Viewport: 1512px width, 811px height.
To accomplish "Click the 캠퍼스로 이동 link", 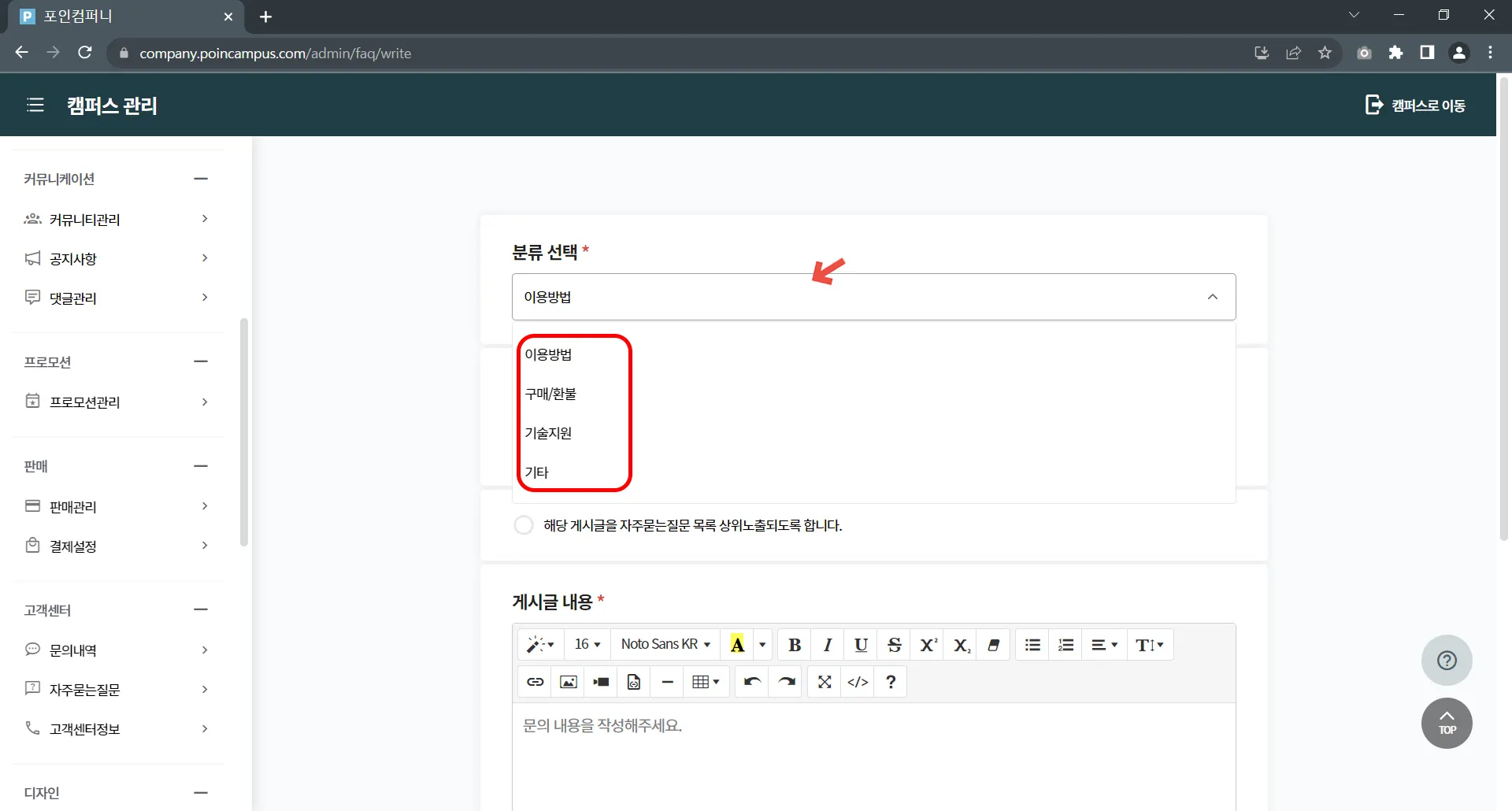I will click(1415, 106).
